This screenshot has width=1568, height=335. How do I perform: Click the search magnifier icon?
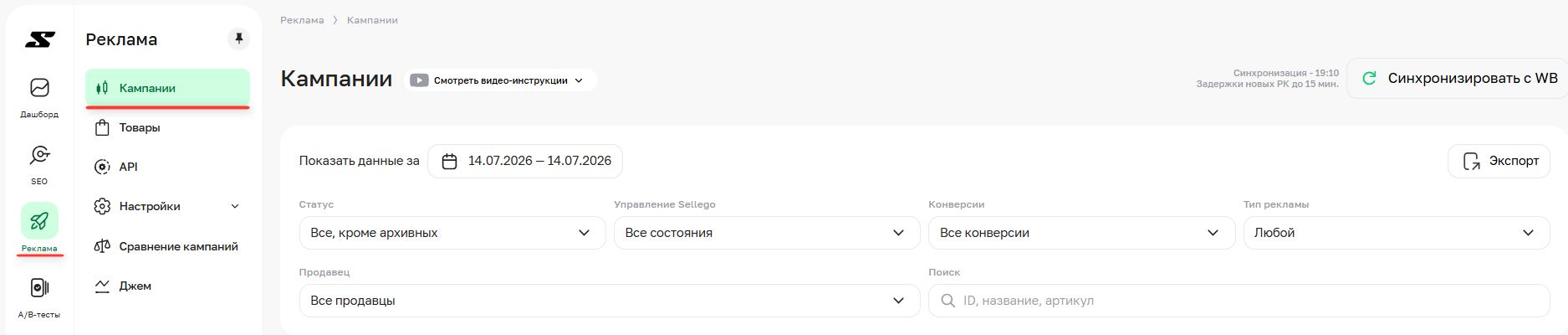(947, 301)
